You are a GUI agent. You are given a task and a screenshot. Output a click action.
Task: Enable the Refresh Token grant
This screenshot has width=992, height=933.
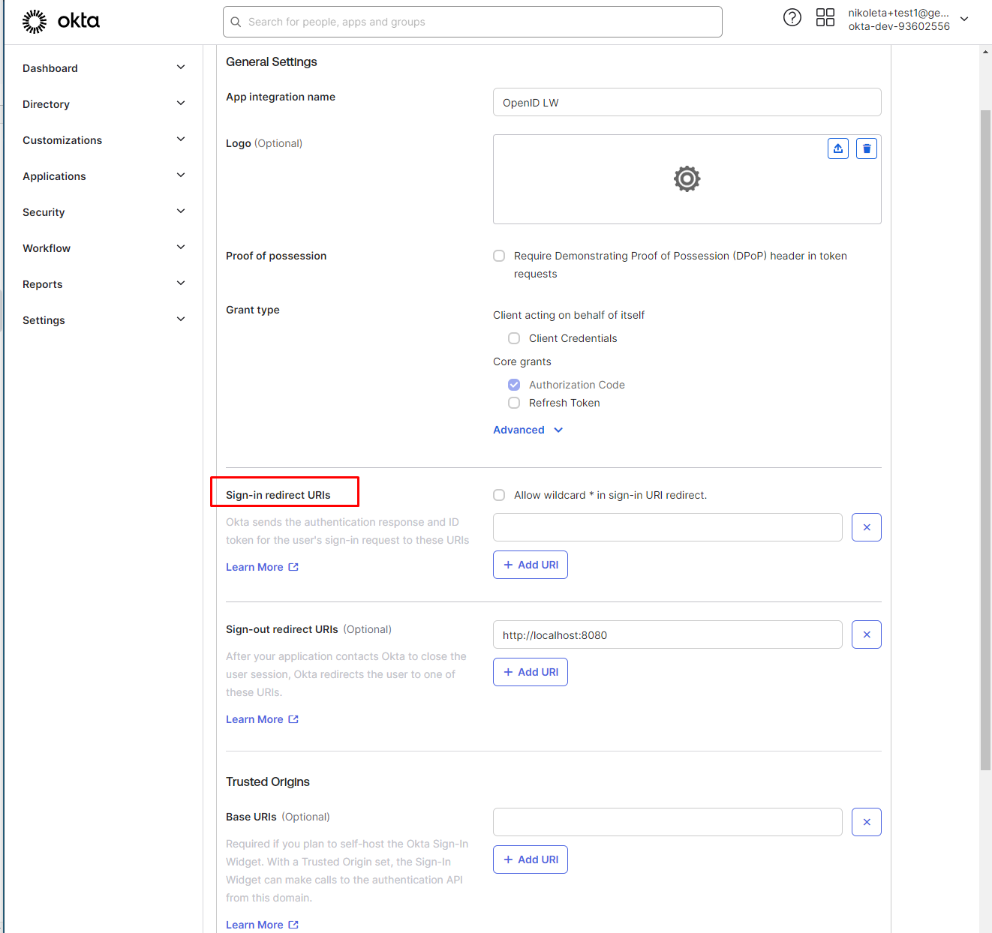click(x=514, y=403)
